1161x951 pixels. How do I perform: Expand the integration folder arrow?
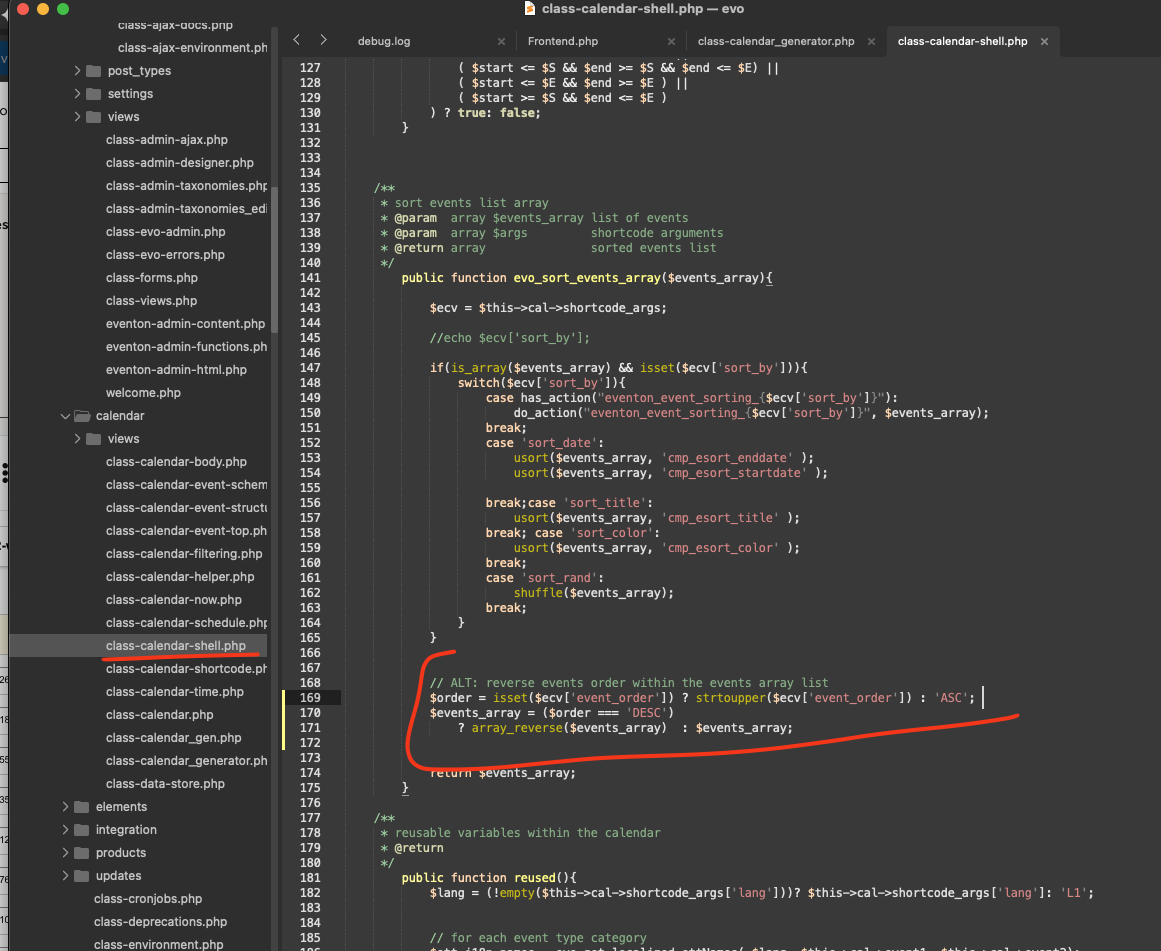pos(66,830)
